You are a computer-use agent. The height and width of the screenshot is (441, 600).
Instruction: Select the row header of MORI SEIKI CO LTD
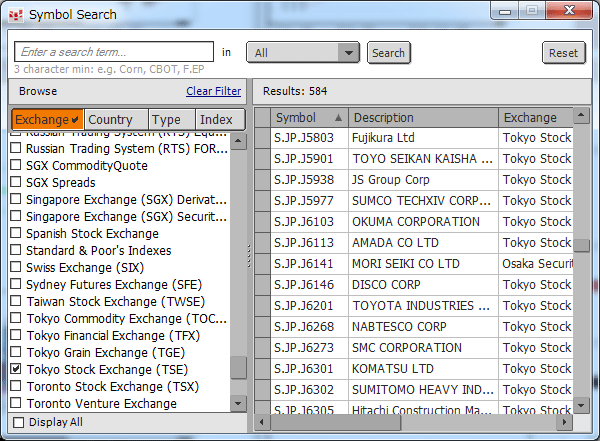[262, 264]
